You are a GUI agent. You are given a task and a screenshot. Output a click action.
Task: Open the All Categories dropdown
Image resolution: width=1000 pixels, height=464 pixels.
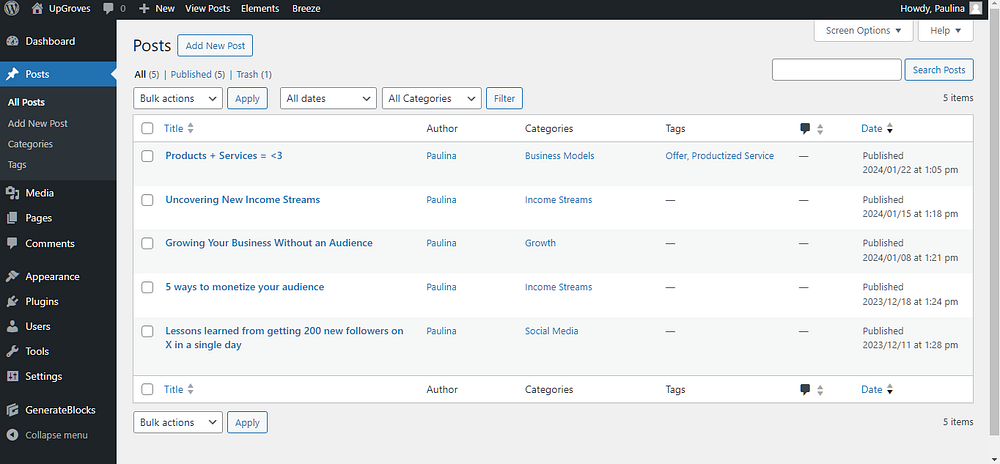coord(432,98)
